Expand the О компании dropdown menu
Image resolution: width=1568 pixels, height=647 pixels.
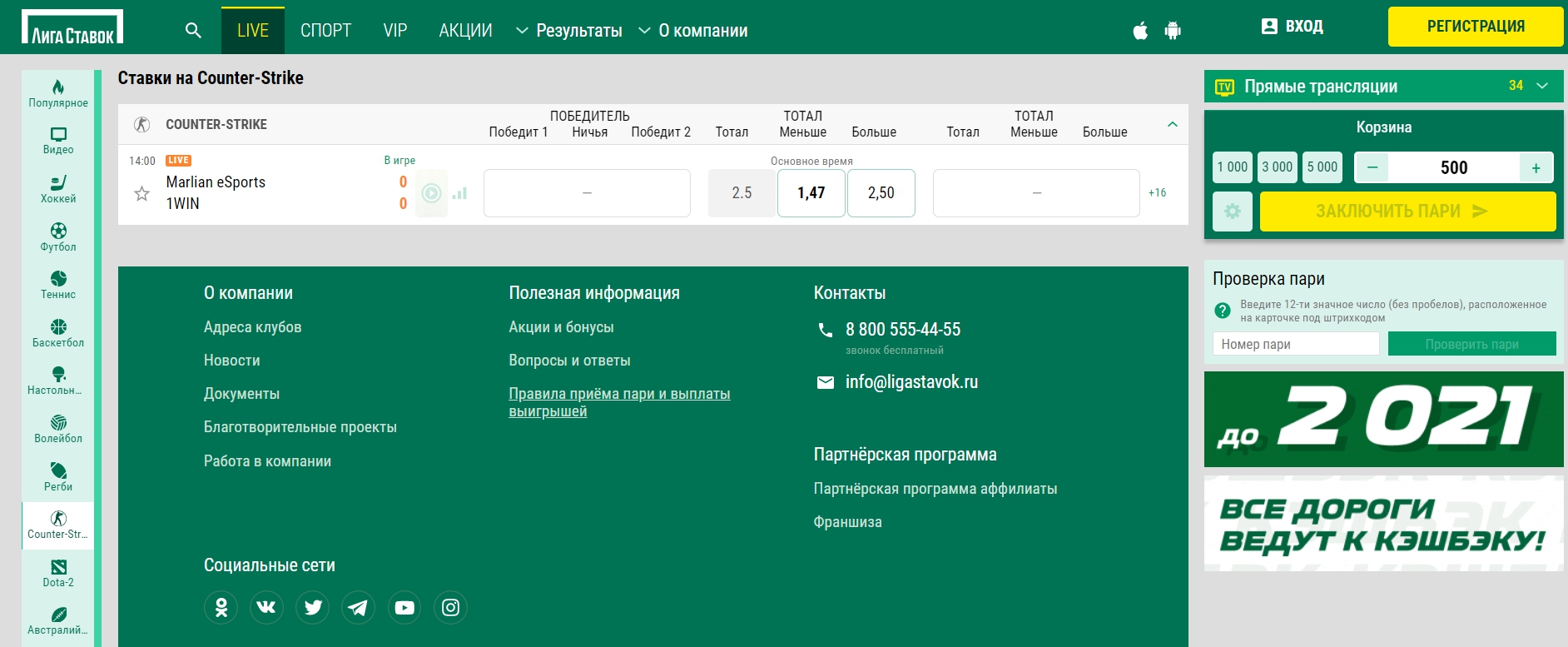pos(693,31)
